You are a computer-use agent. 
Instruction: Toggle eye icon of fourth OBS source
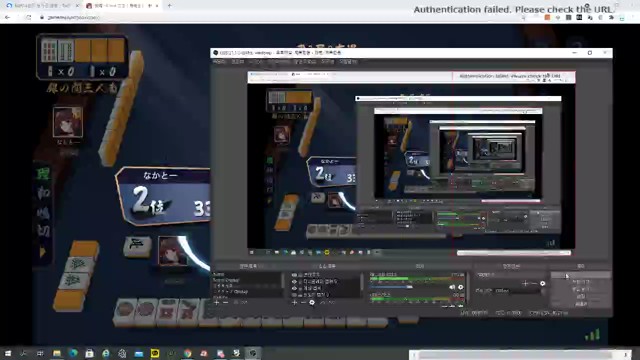tap(294, 295)
